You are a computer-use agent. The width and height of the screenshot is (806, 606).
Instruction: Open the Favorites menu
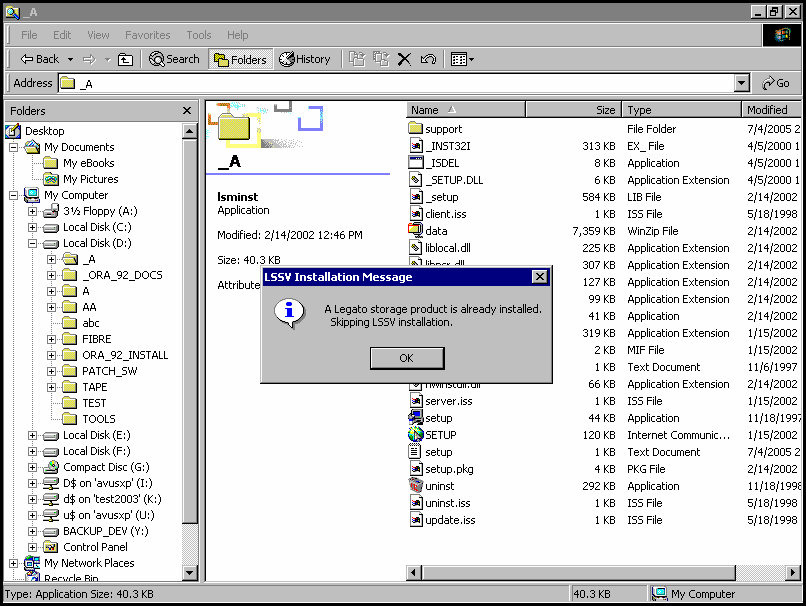point(148,35)
